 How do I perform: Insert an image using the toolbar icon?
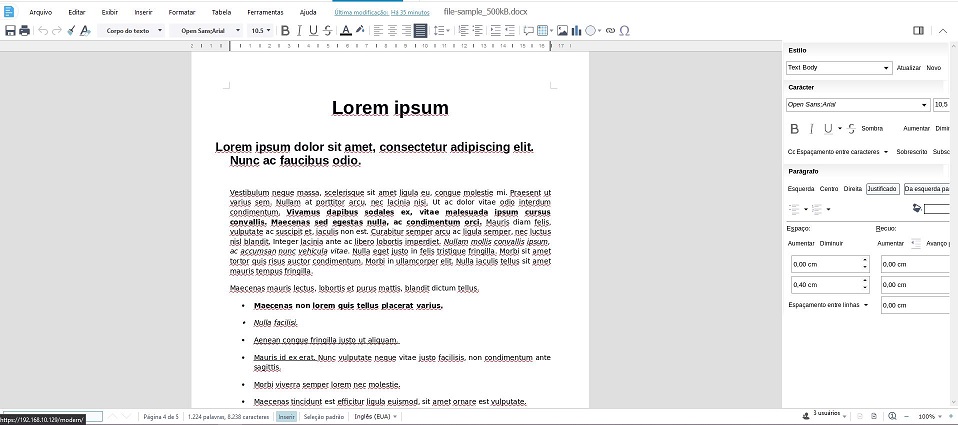563,31
